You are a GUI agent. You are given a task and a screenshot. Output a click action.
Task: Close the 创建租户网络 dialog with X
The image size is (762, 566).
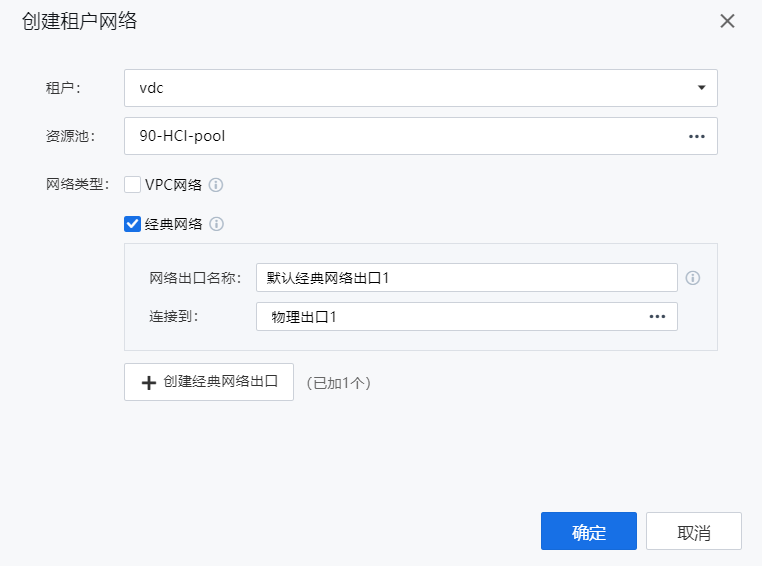point(727,21)
